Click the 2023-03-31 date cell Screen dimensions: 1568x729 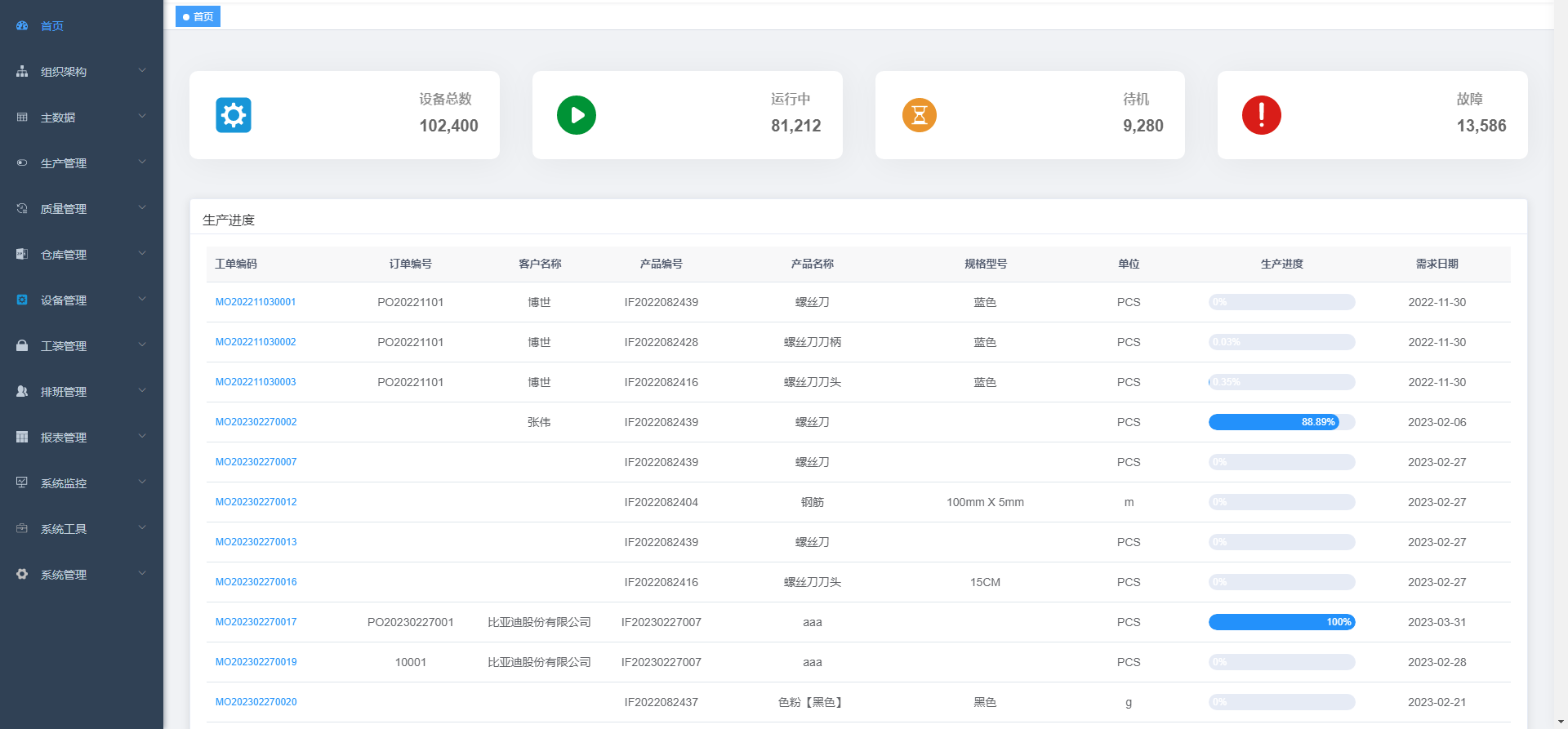[x=1437, y=622]
